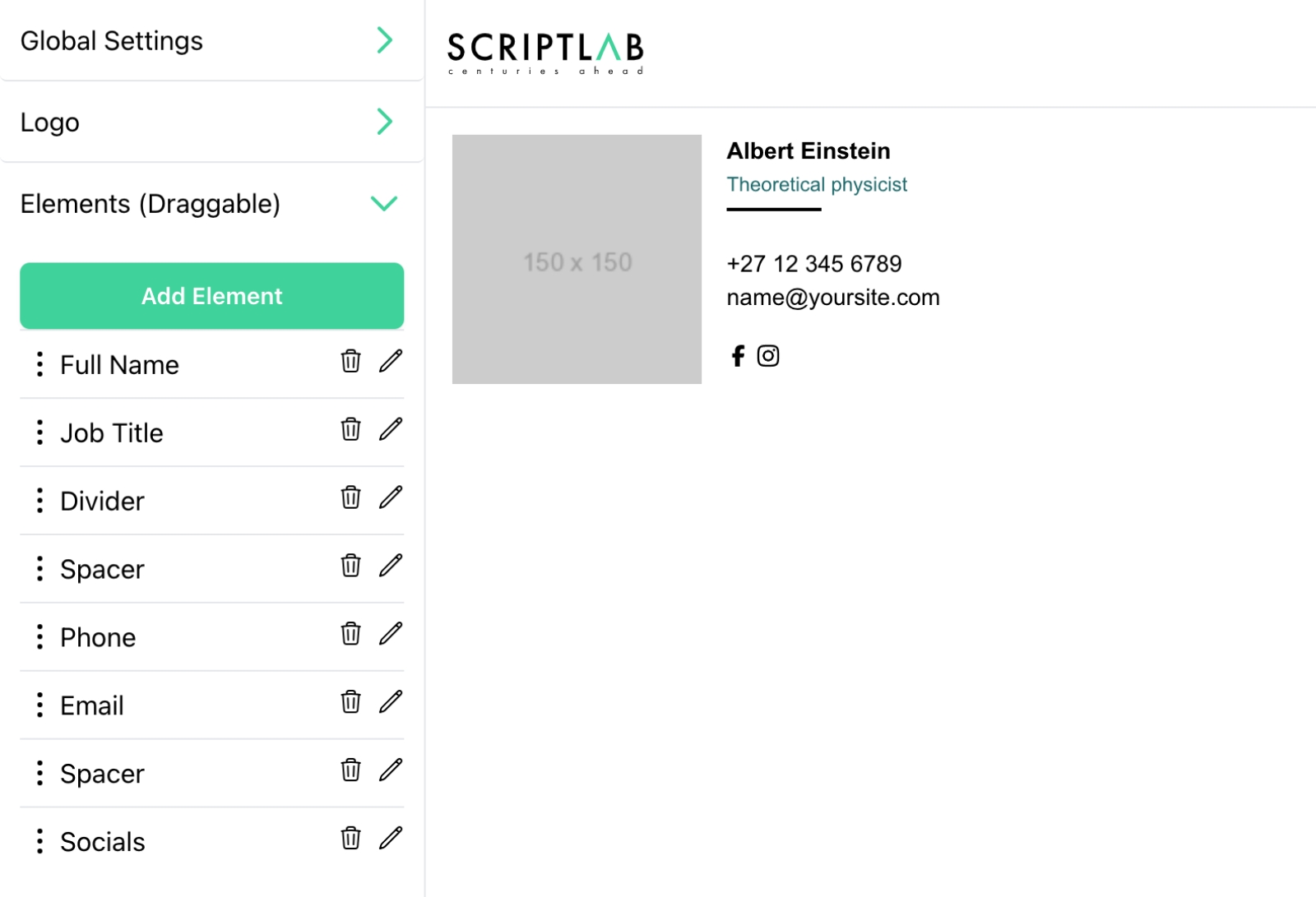This screenshot has width=1316, height=897.
Task: Click the 150 x 150 placeholder image
Action: pos(577,261)
